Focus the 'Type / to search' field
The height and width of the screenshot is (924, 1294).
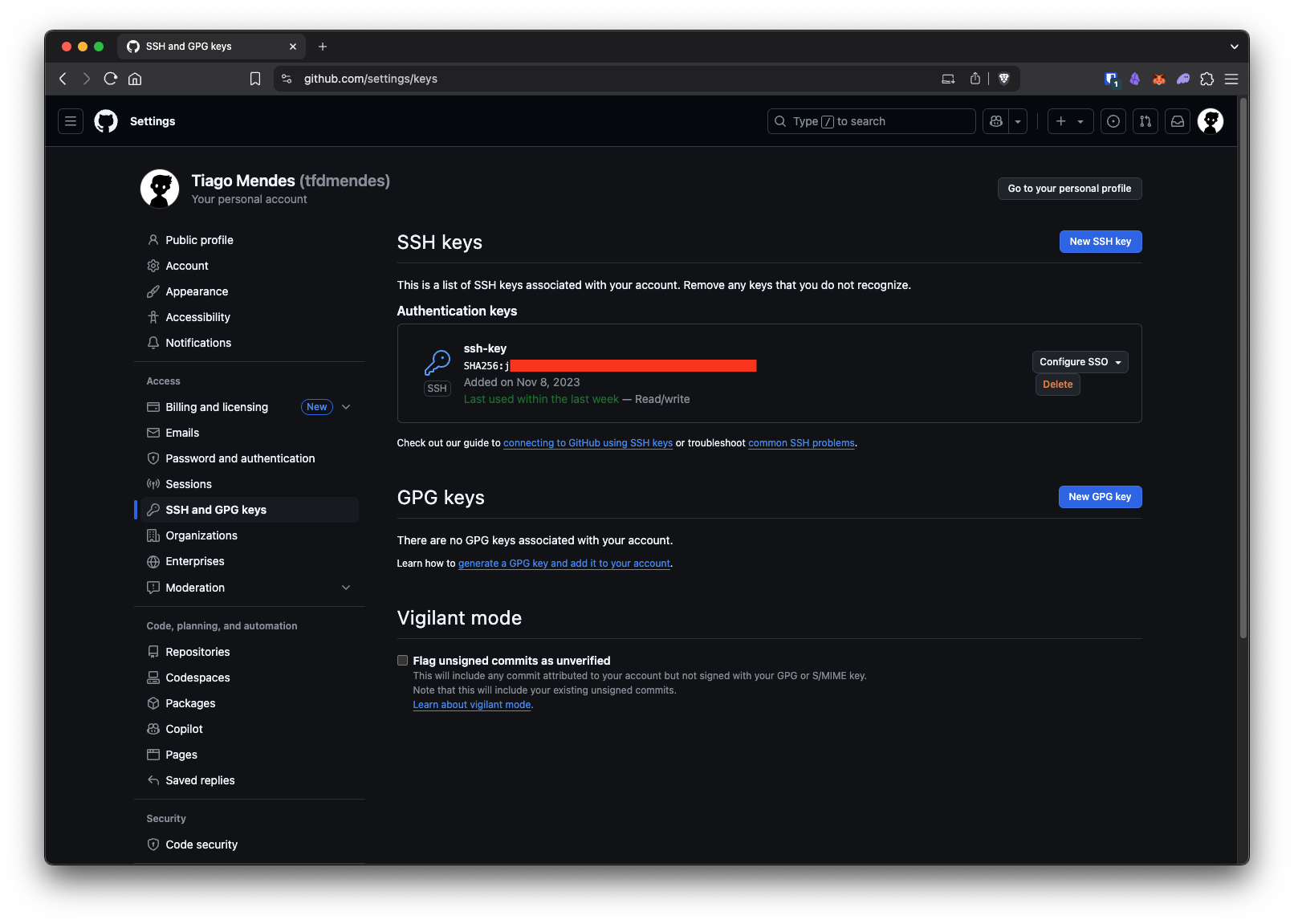coord(872,121)
